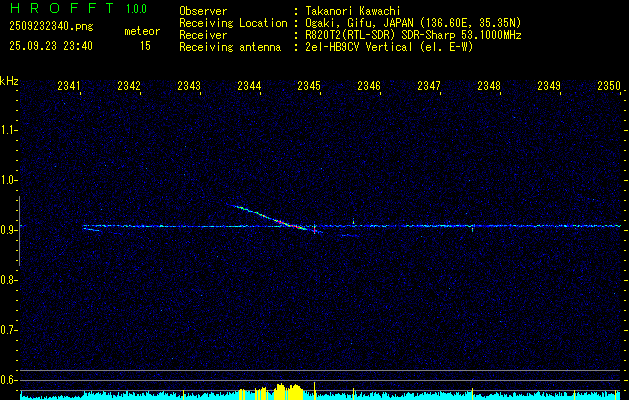
Task: Click the yellow burst in power graph
Action: tap(282, 390)
